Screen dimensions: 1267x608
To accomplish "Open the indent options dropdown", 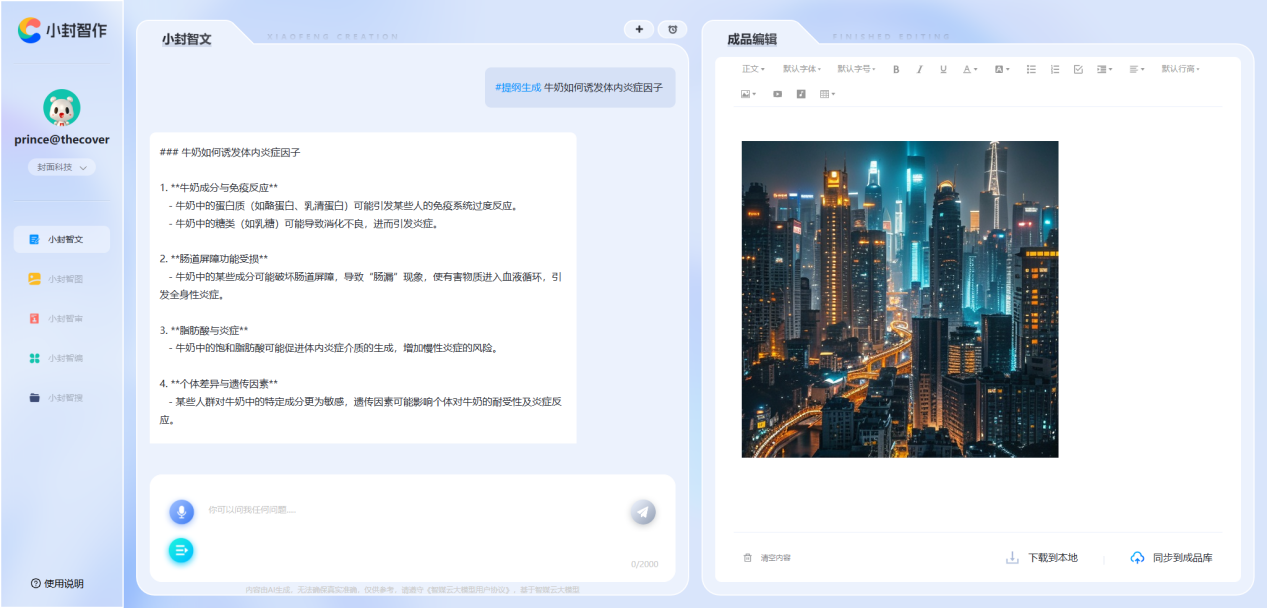I will tap(1104, 69).
